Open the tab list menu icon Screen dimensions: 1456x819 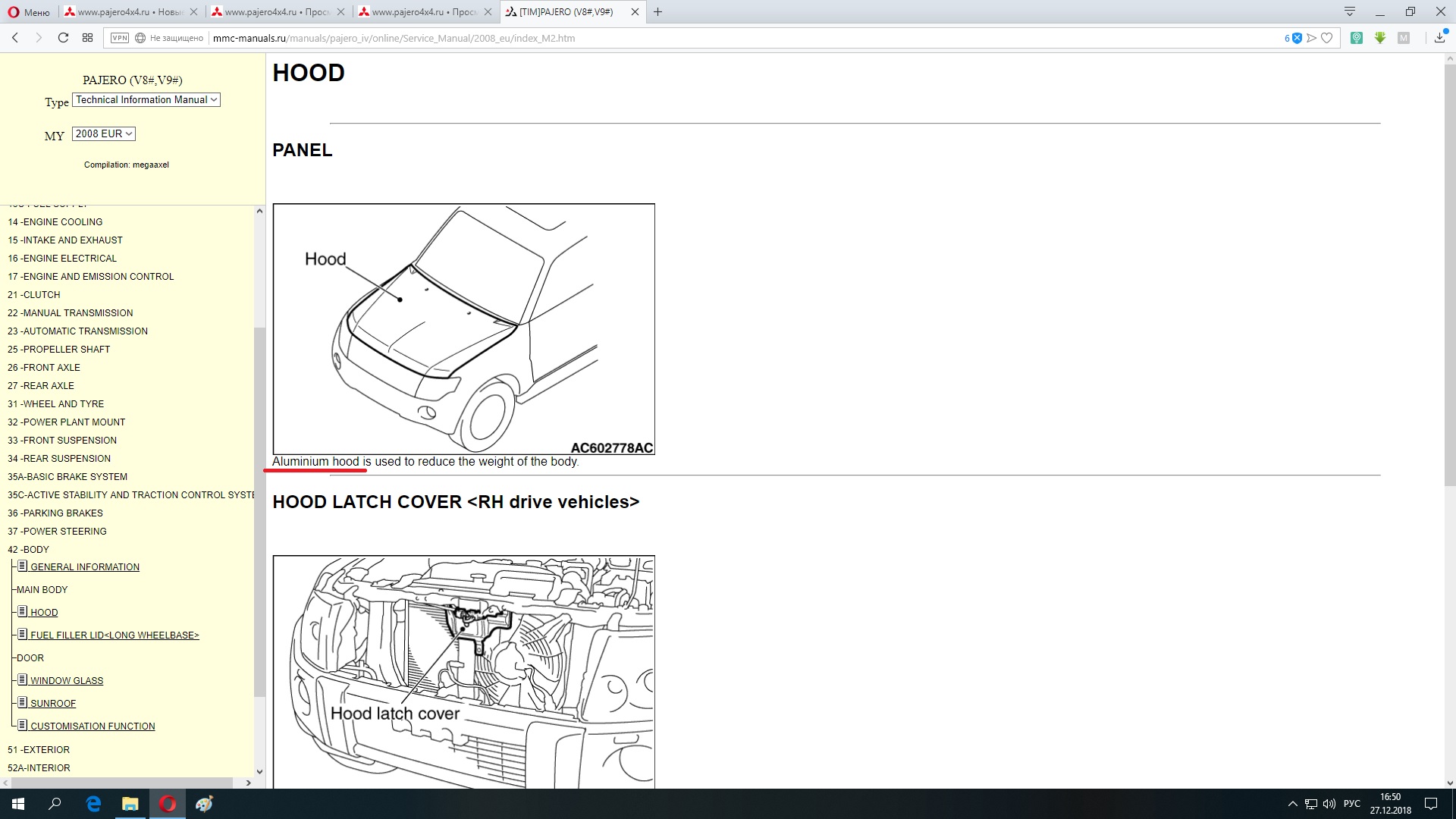1350,11
